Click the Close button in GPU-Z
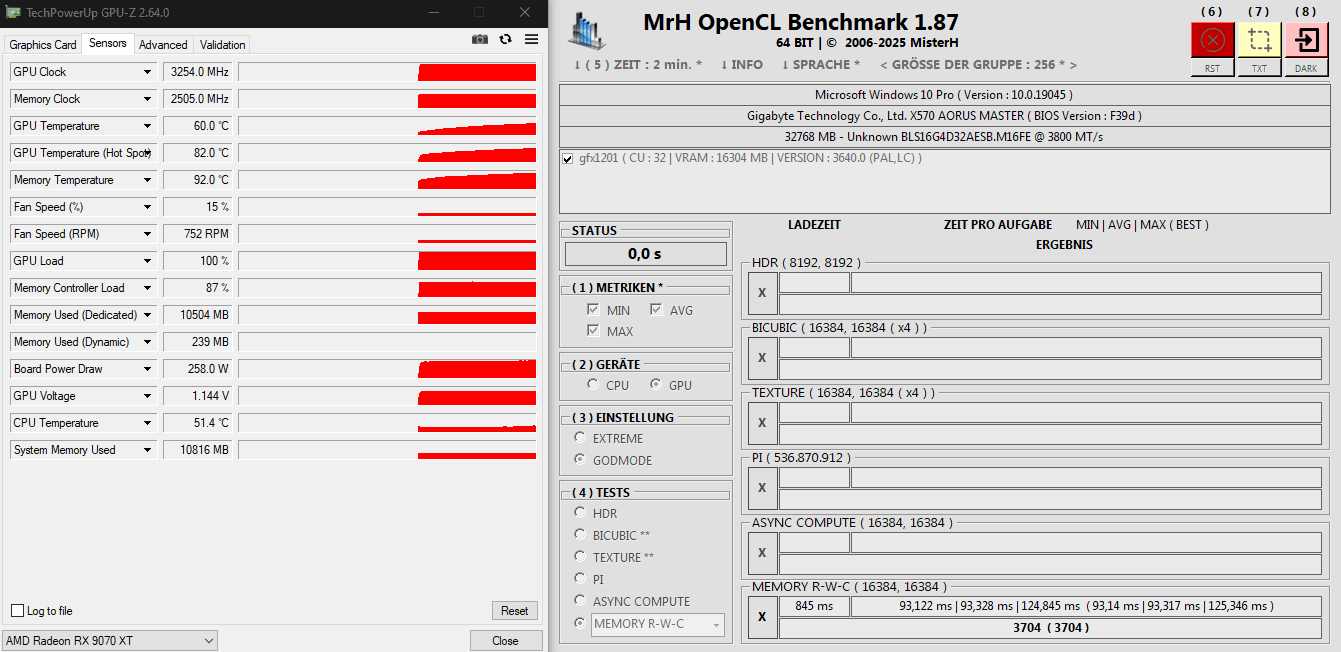The width and height of the screenshot is (1341, 652). [x=506, y=640]
